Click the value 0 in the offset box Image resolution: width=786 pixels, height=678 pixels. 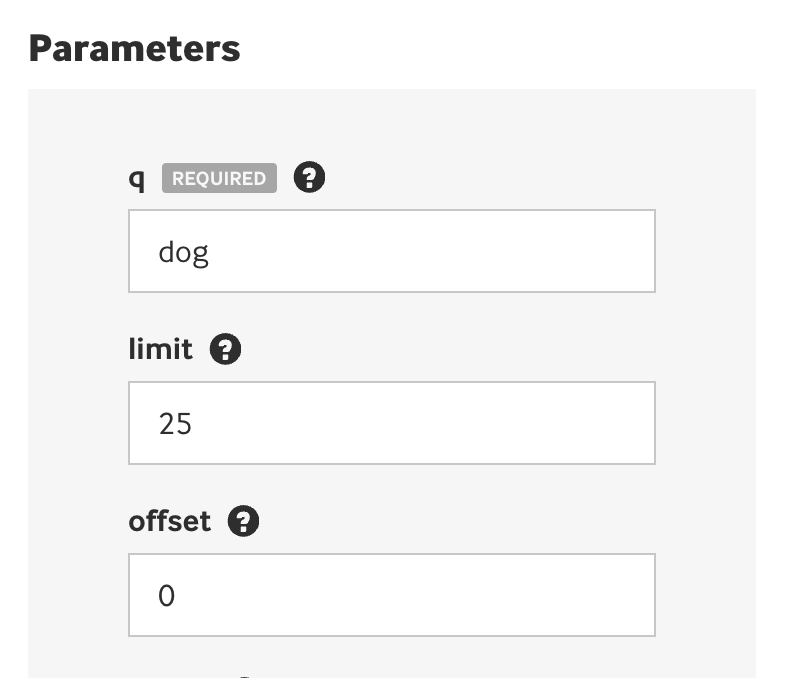pyautogui.click(x=167, y=596)
